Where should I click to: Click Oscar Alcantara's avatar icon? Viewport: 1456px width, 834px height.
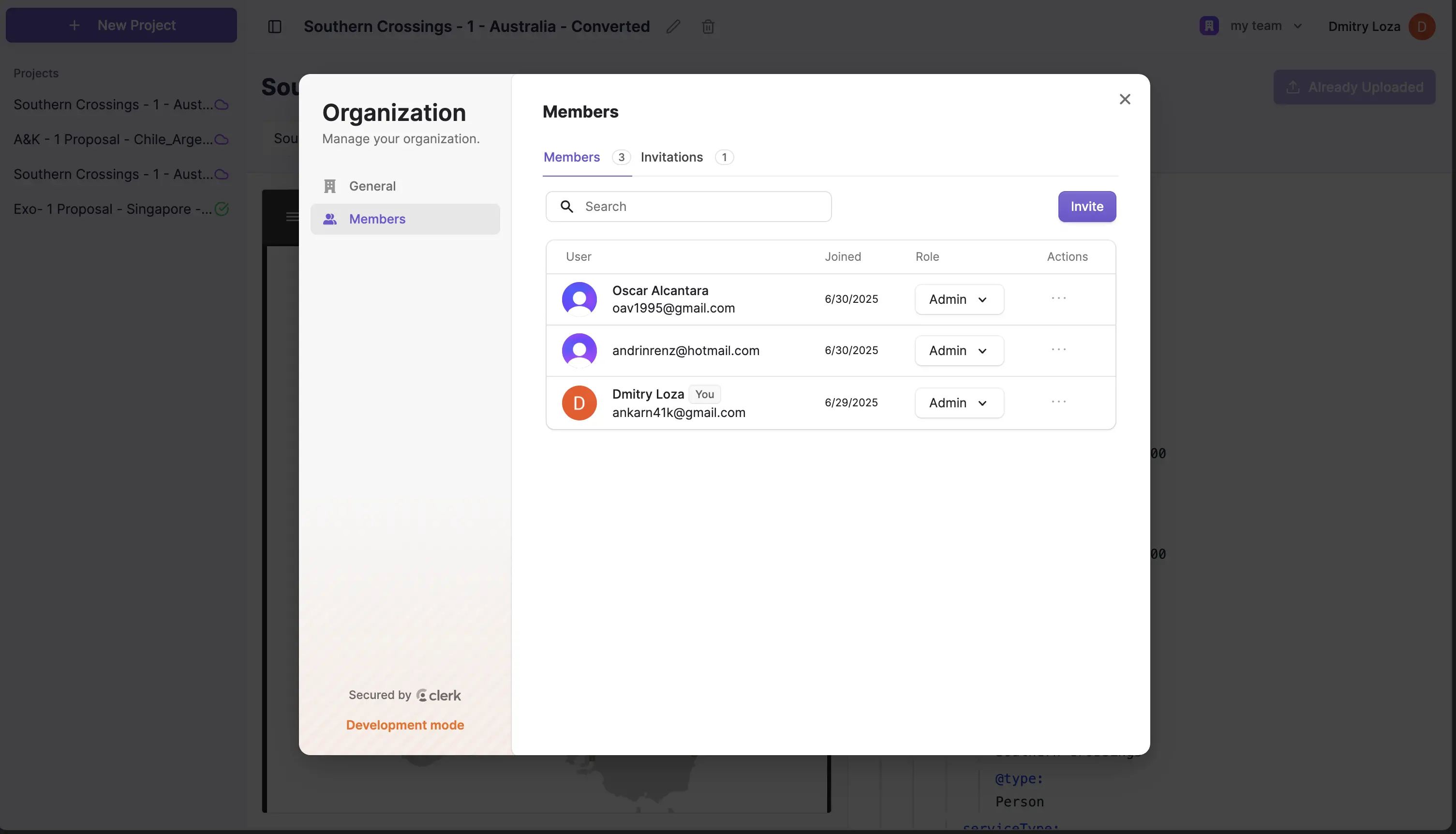pos(579,299)
